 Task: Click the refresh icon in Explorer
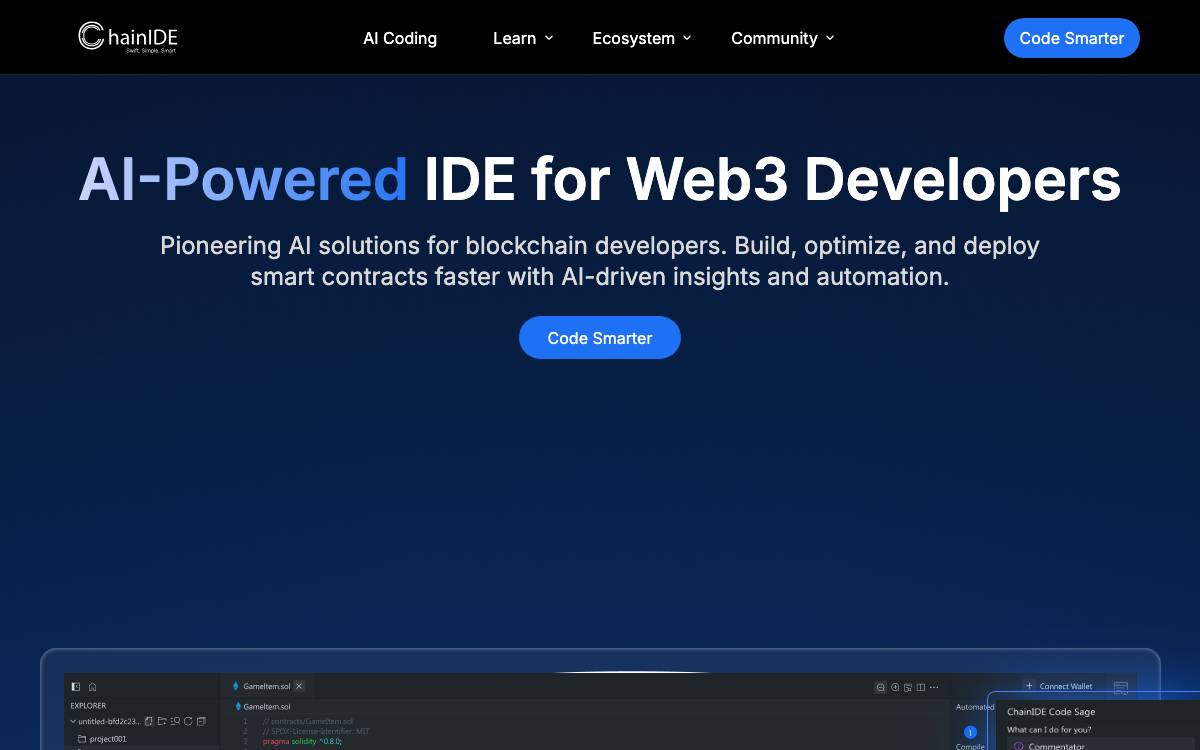tap(188, 721)
